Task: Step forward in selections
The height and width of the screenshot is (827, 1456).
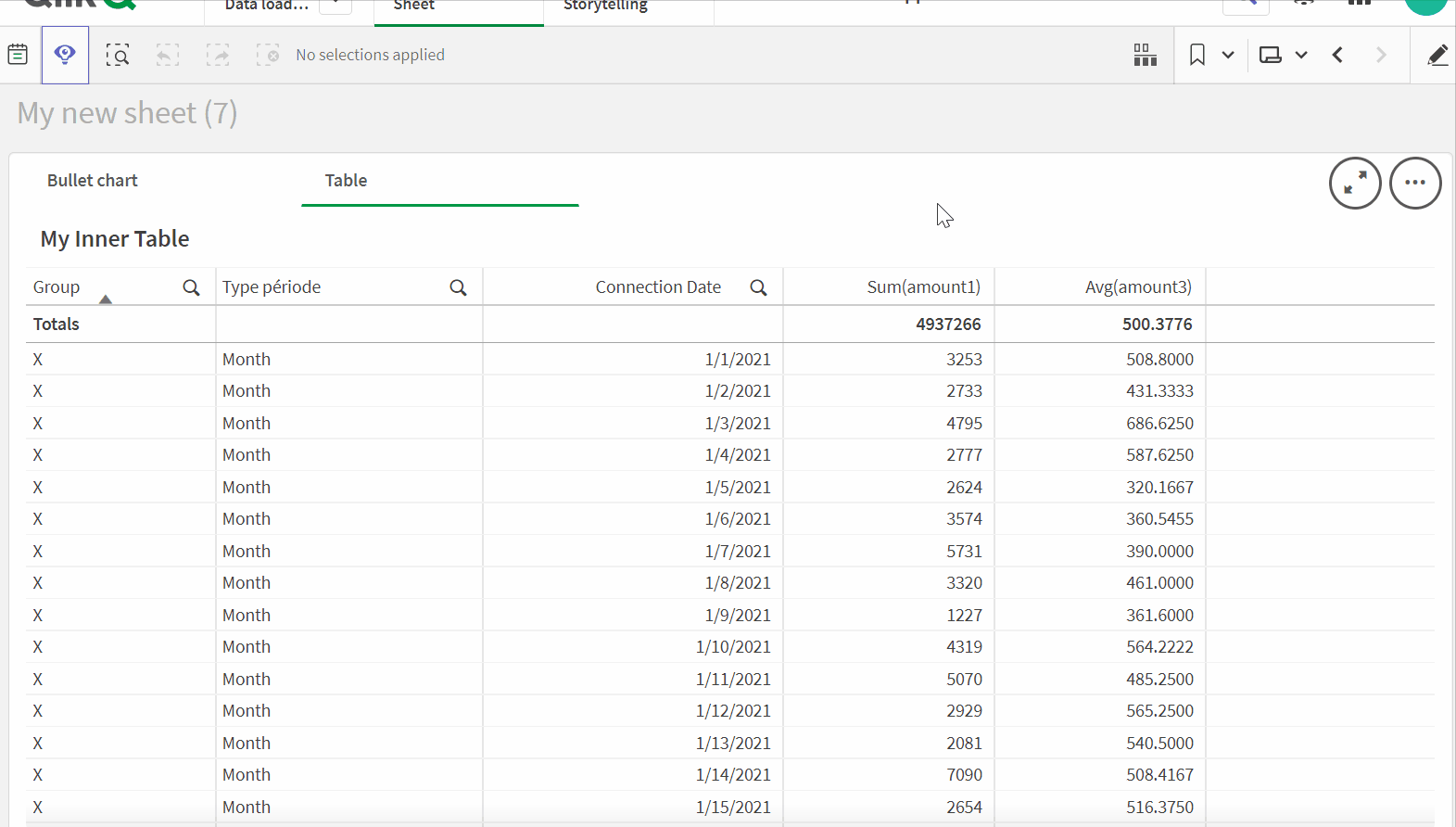Action: [218, 55]
